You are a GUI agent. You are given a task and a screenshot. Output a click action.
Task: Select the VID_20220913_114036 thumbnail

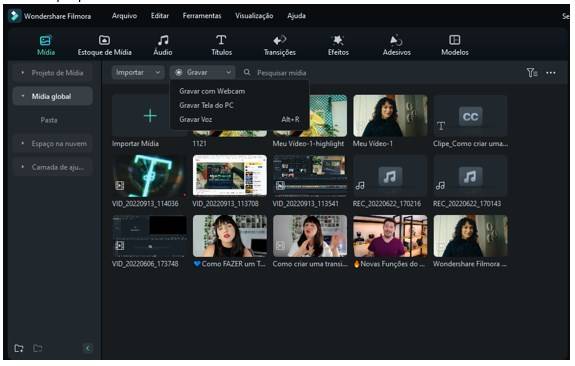click(x=150, y=176)
